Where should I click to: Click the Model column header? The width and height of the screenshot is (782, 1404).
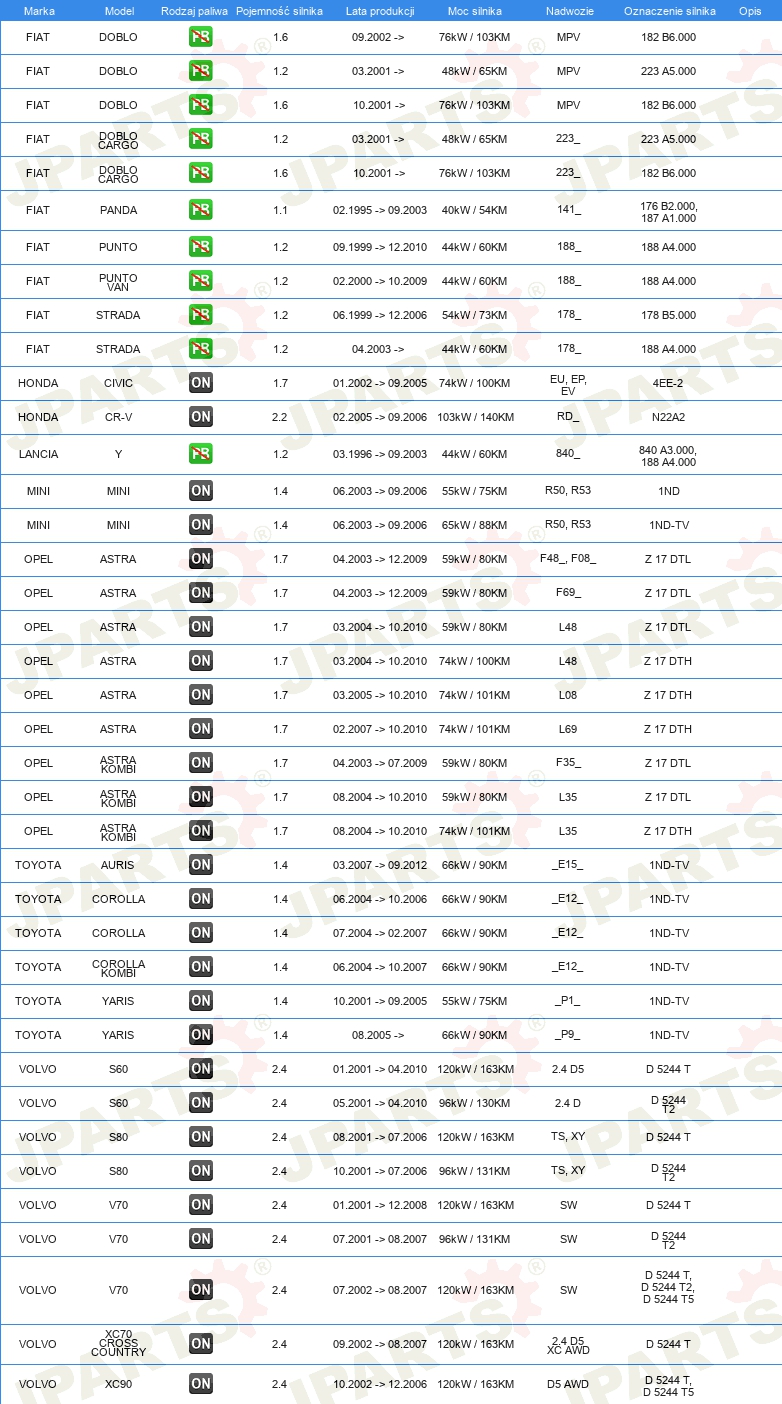119,10
